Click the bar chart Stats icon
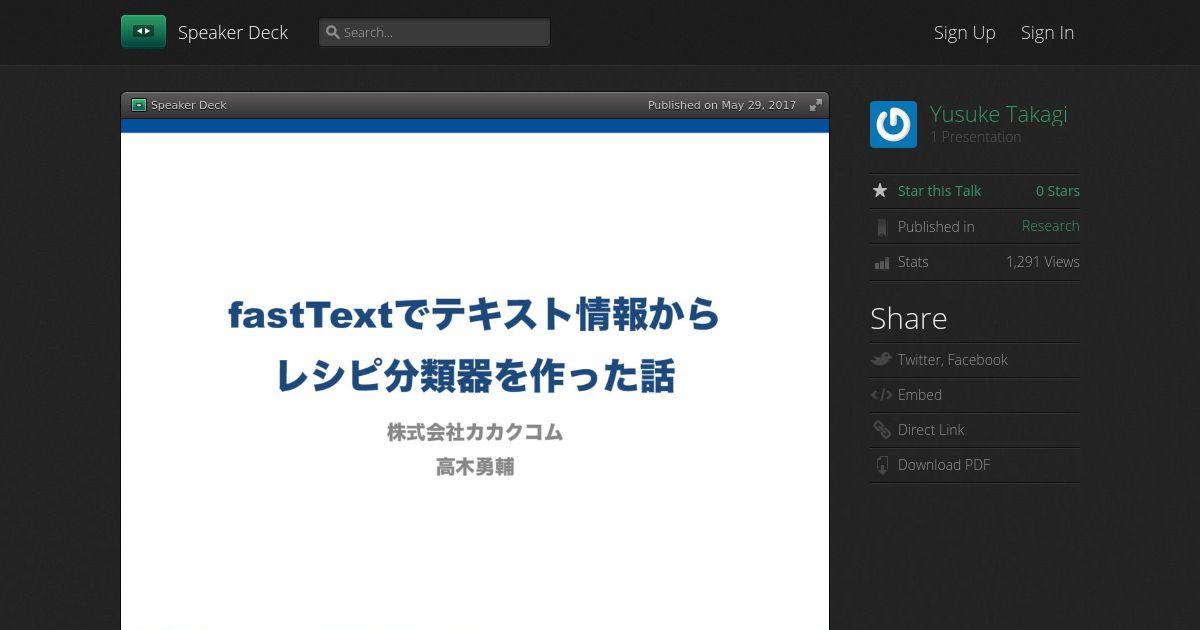 point(881,263)
